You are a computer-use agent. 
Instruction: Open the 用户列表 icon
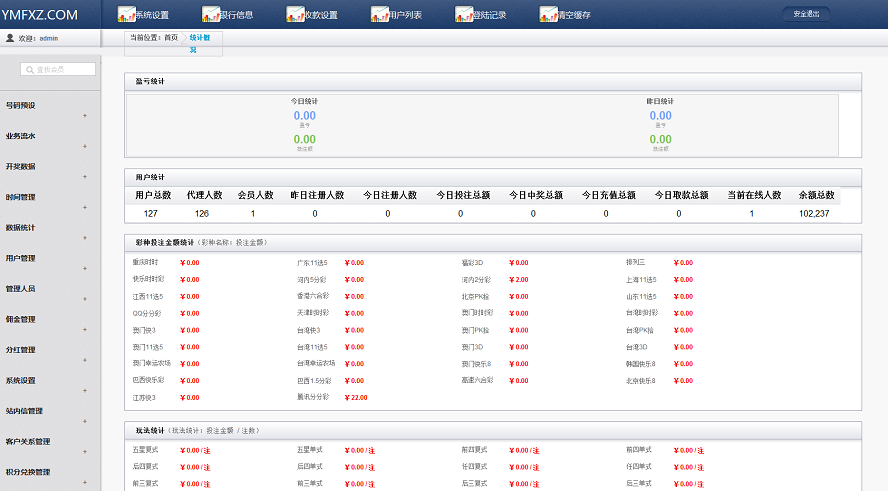379,15
